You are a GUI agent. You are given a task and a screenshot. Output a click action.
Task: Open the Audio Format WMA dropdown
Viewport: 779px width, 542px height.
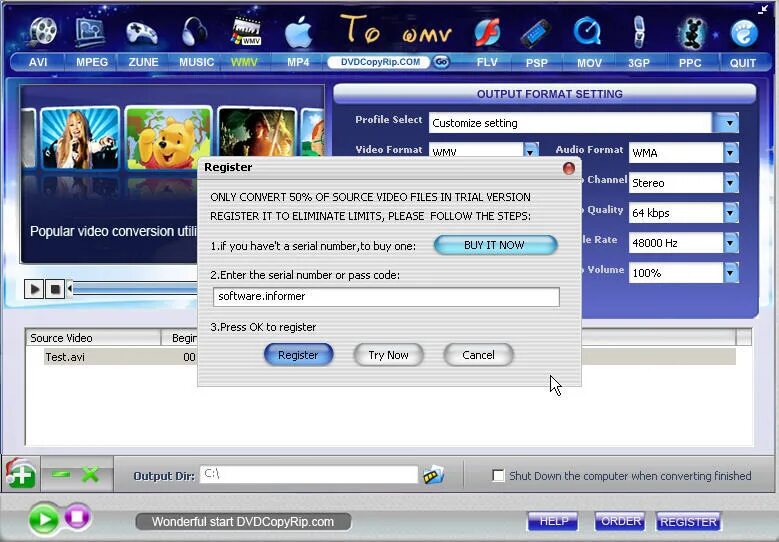click(730, 153)
